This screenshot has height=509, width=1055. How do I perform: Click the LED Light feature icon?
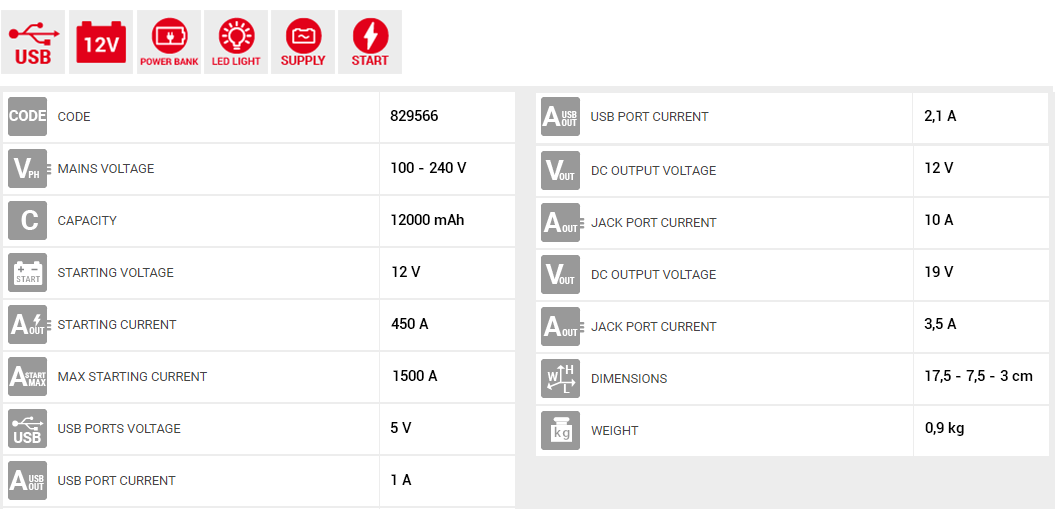point(236,42)
